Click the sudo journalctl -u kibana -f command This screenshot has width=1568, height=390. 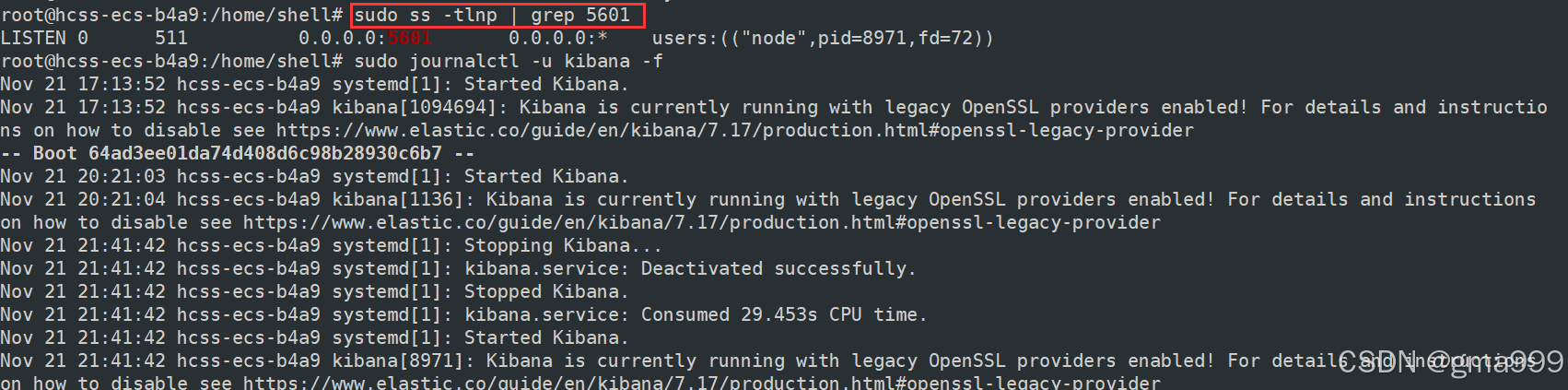pyautogui.click(x=508, y=61)
